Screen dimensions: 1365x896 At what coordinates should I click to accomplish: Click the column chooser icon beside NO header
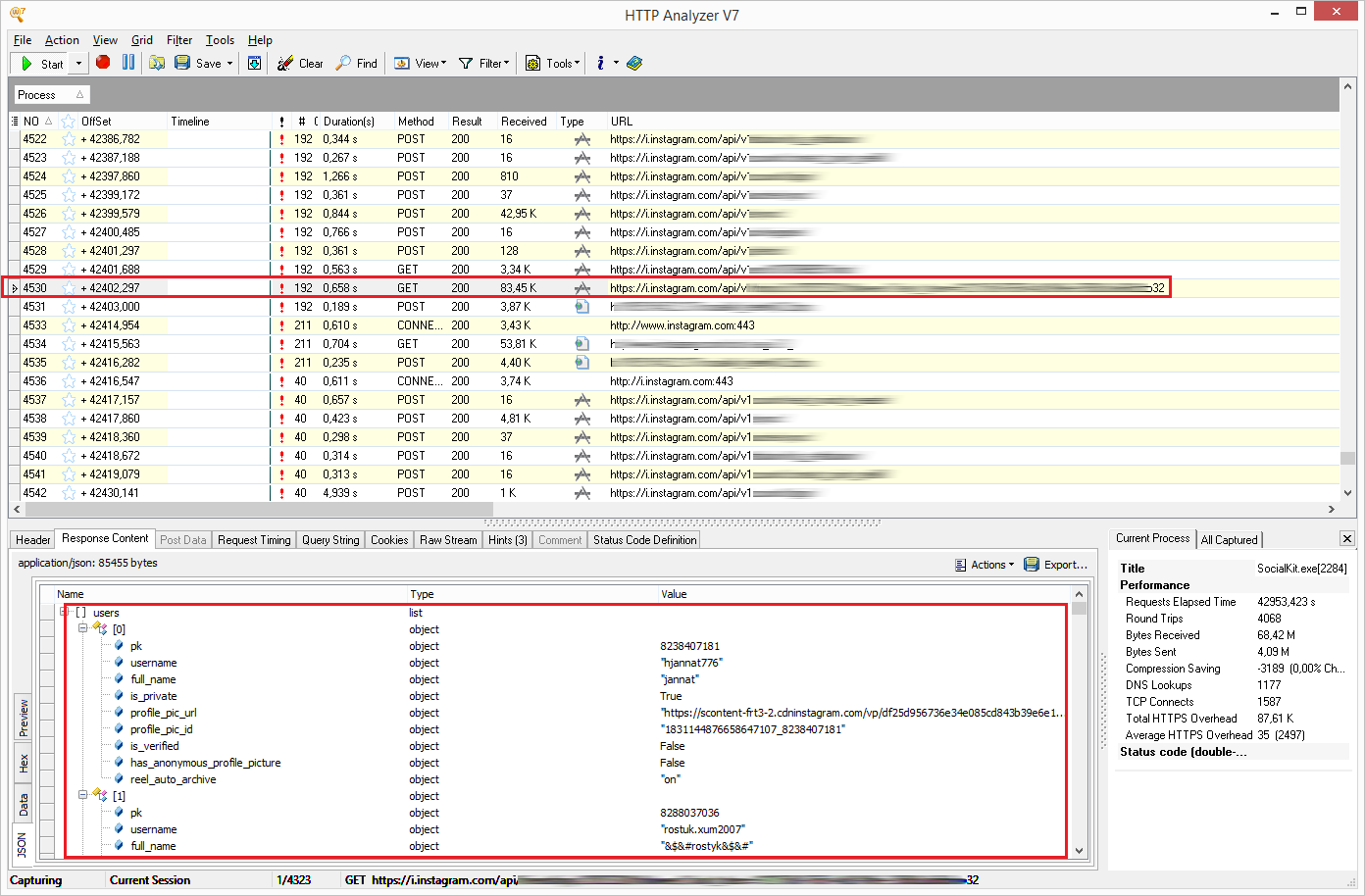(x=15, y=122)
